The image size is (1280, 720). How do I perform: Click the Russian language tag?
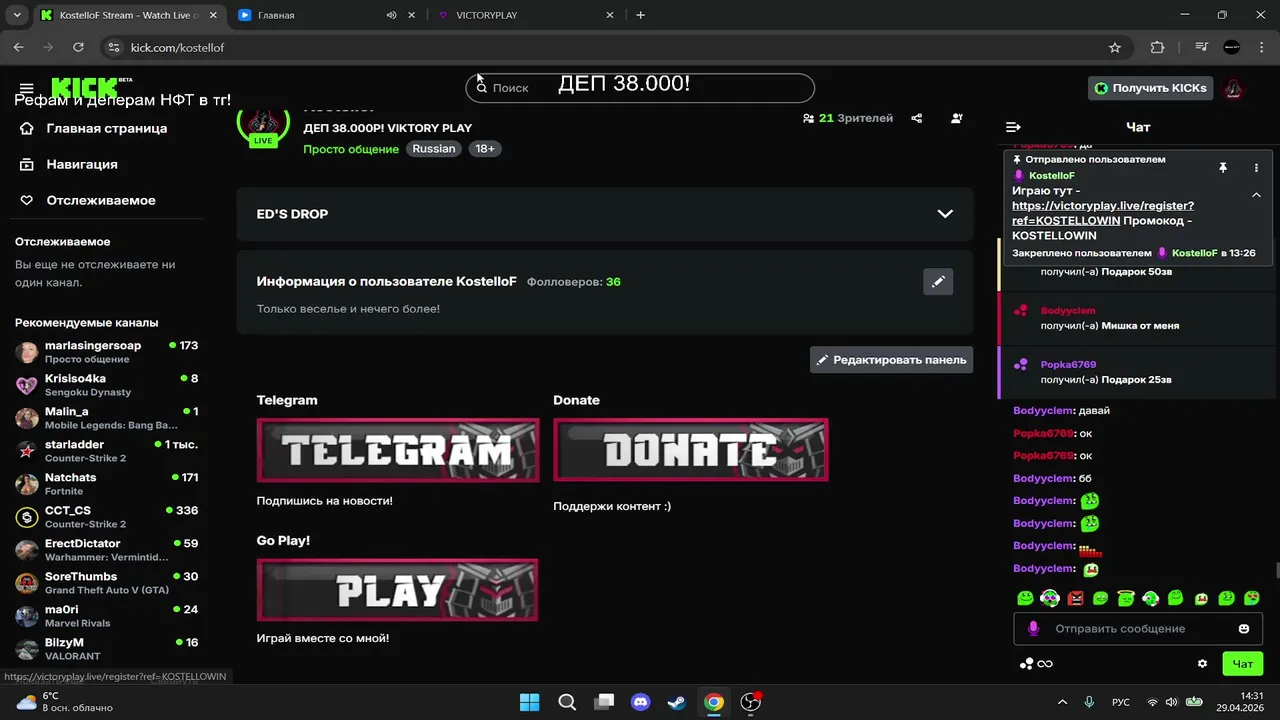434,149
